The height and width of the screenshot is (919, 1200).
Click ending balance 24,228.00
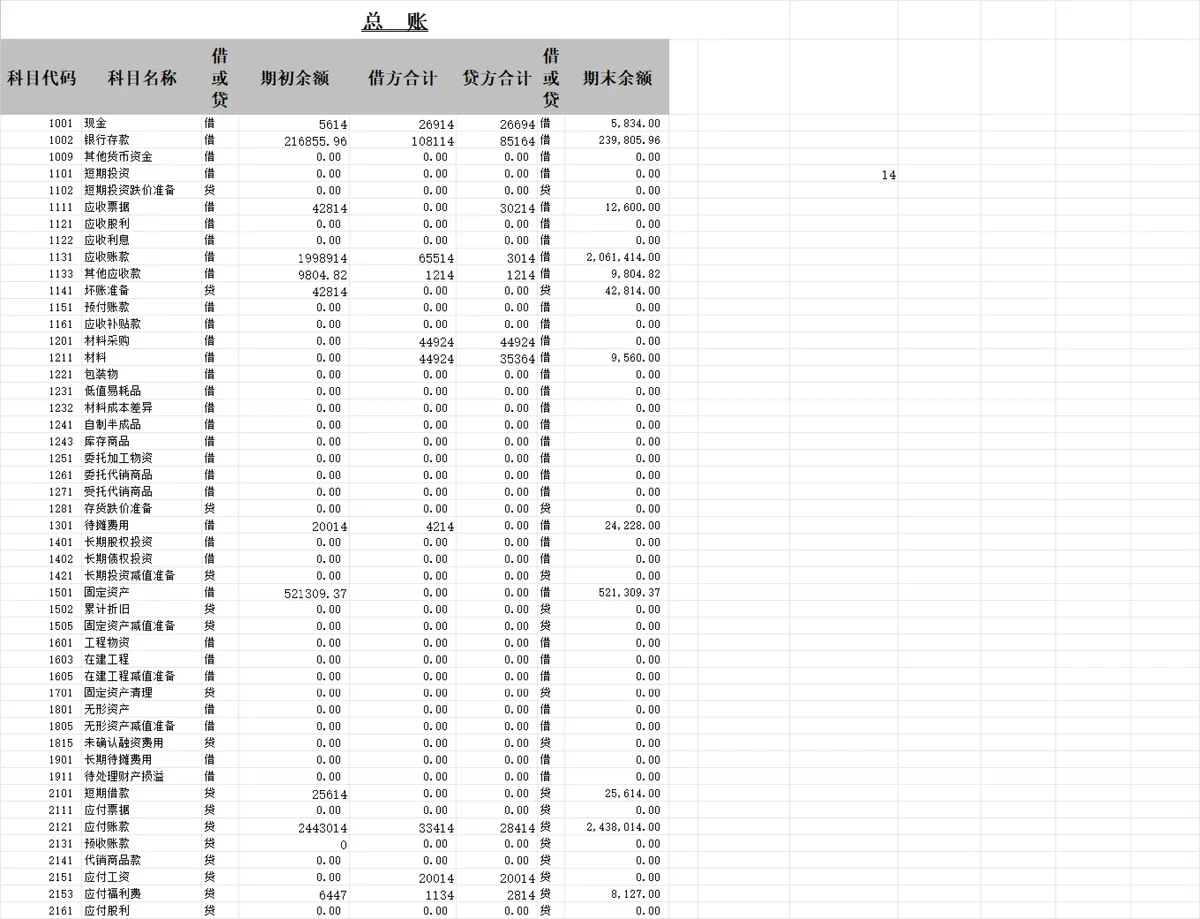(x=632, y=525)
